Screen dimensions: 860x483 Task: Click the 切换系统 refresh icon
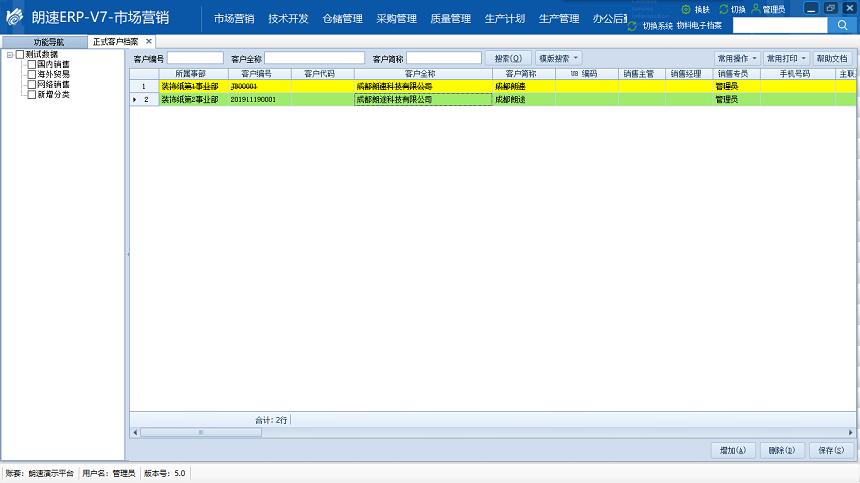(632, 25)
